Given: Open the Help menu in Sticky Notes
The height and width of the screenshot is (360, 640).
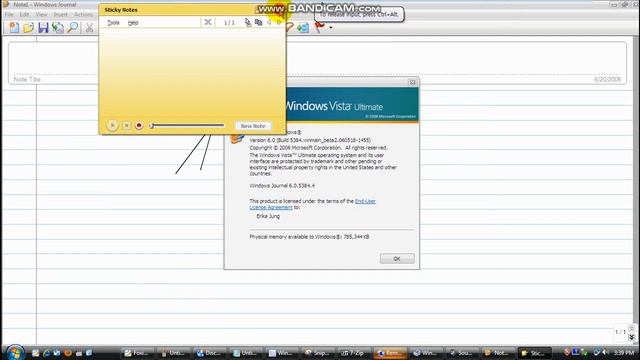Looking at the screenshot, I should (x=133, y=23).
